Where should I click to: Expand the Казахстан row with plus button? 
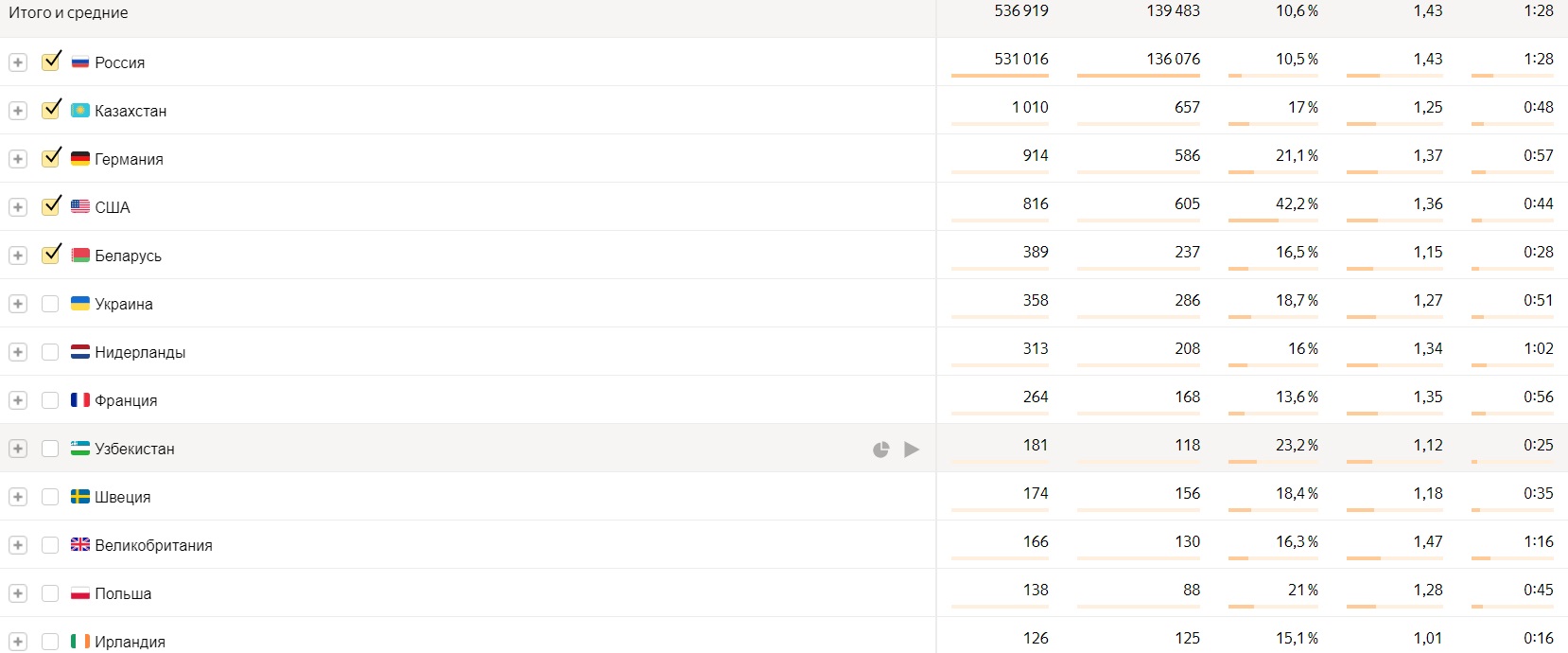[x=18, y=111]
